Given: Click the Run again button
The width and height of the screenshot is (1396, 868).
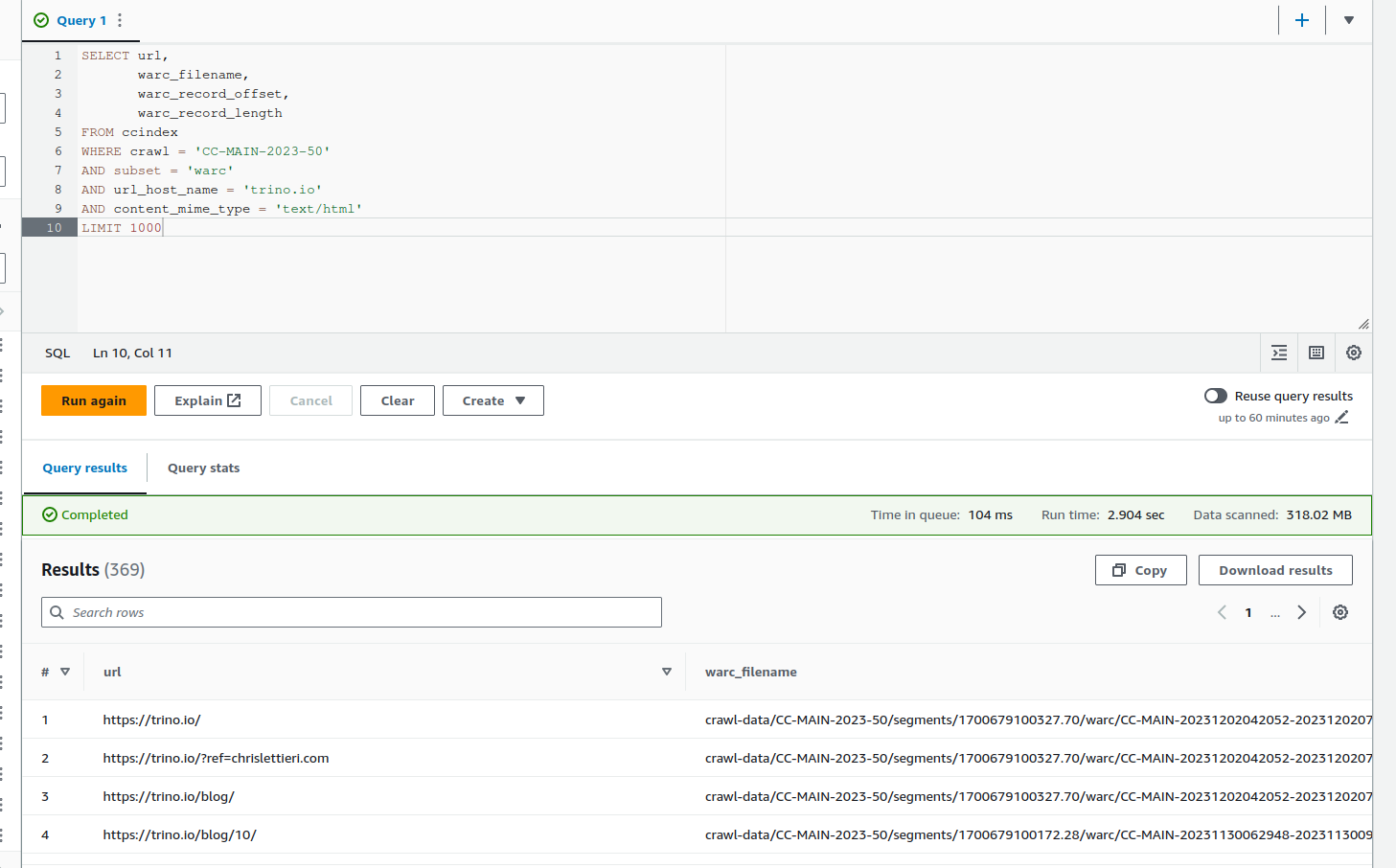Looking at the screenshot, I should click(x=94, y=400).
